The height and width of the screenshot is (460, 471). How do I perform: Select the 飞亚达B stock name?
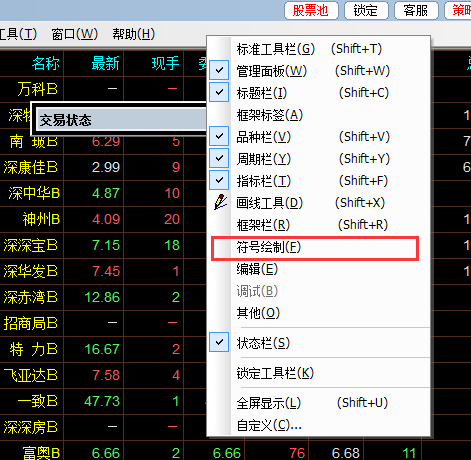click(x=31, y=375)
